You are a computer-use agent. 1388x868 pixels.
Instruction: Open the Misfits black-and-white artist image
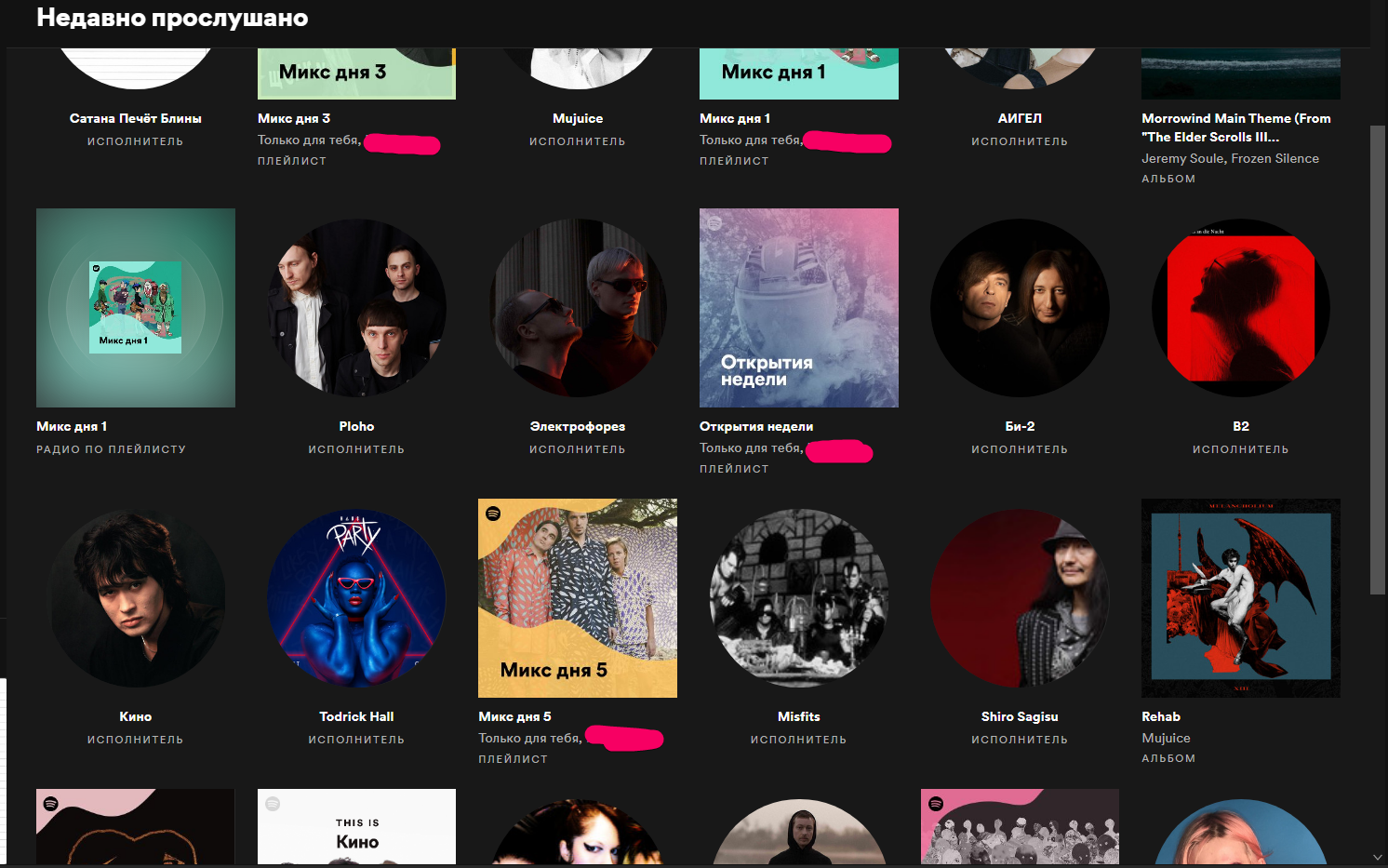(x=799, y=598)
